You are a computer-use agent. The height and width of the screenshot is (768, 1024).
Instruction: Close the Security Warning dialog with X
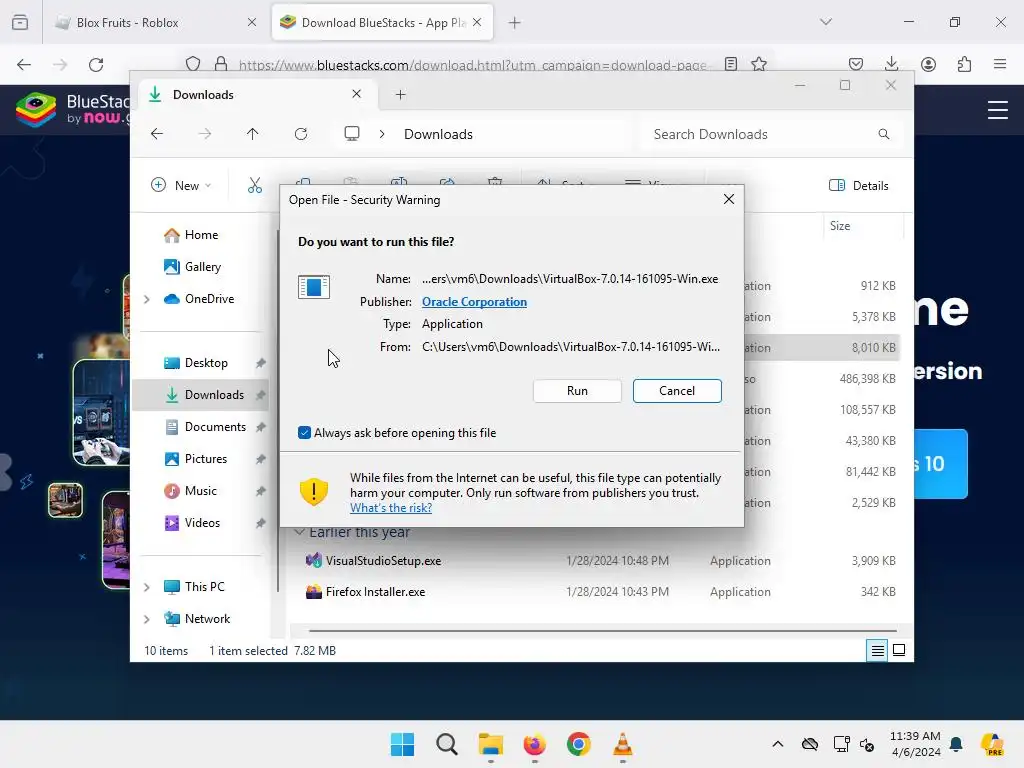(x=729, y=199)
